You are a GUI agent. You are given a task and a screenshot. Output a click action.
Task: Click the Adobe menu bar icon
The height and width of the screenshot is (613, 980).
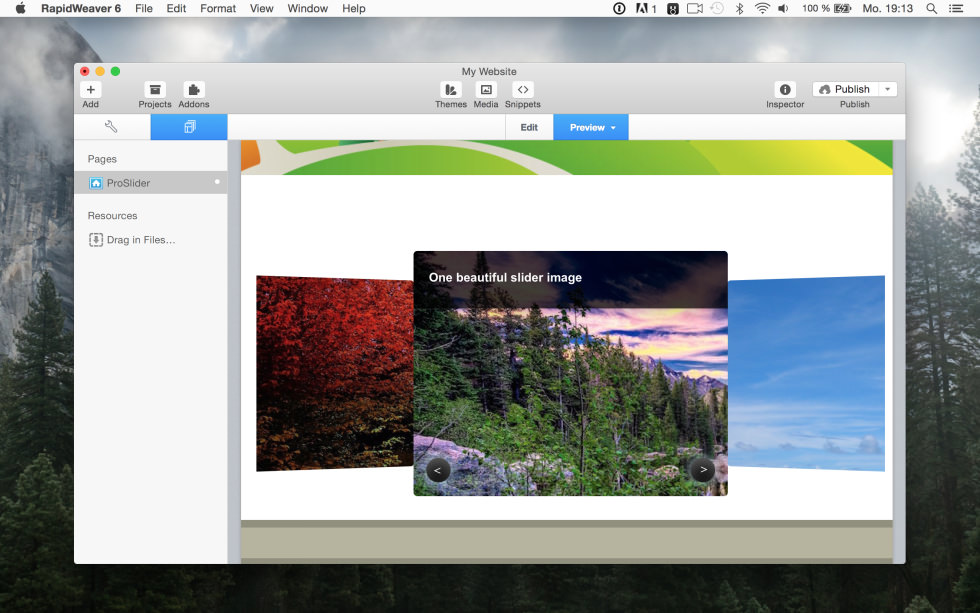[x=646, y=8]
